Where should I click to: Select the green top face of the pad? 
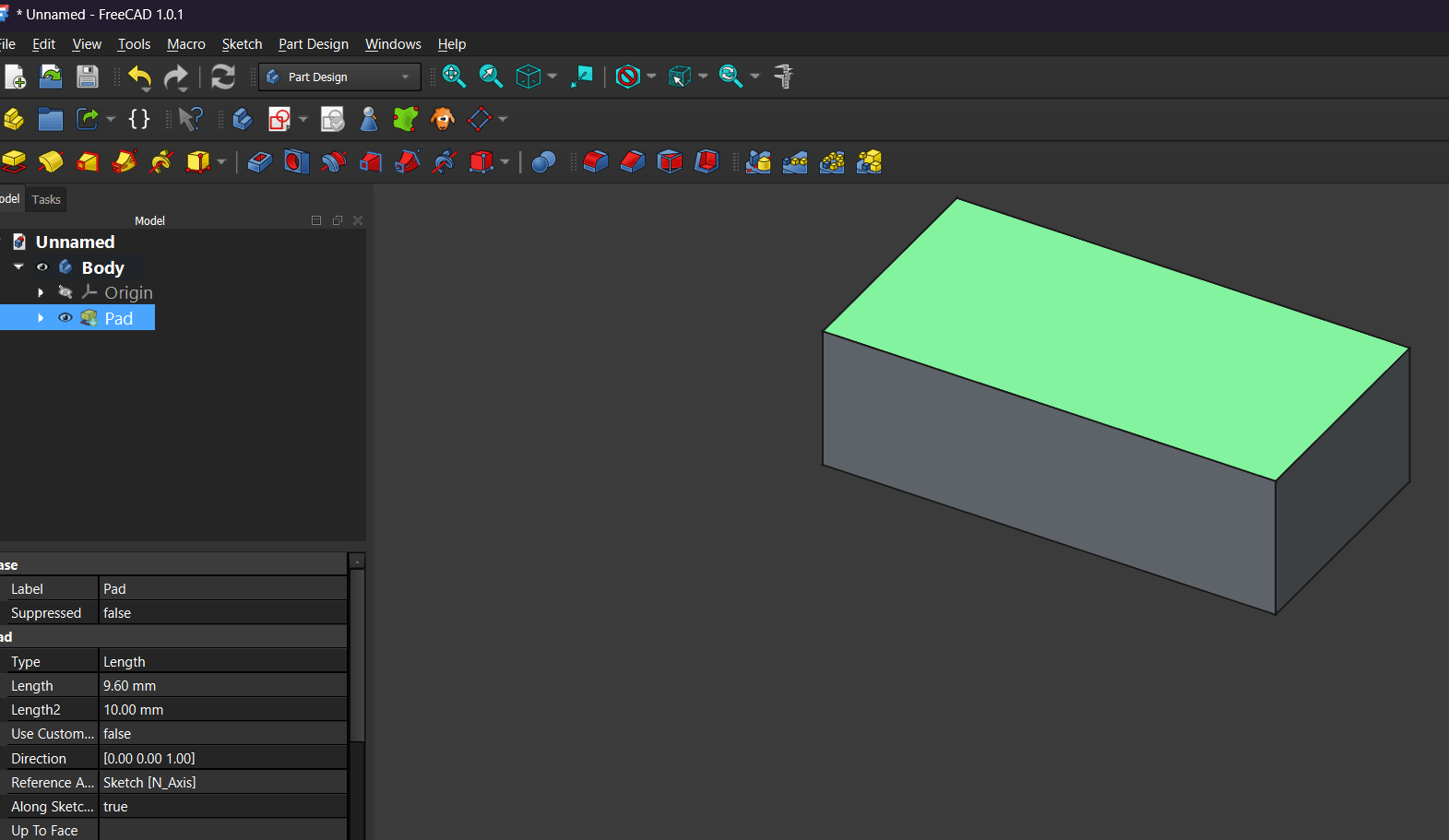[1116, 339]
